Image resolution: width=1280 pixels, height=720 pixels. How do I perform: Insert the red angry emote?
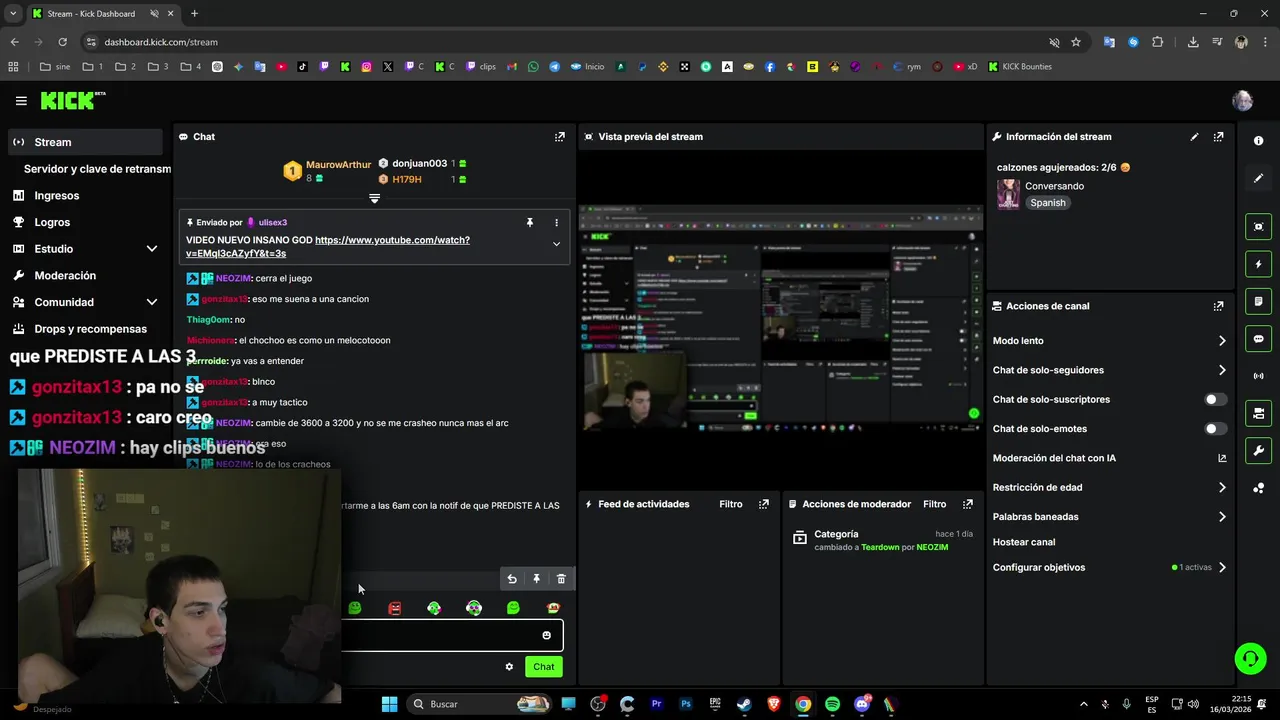coord(395,608)
